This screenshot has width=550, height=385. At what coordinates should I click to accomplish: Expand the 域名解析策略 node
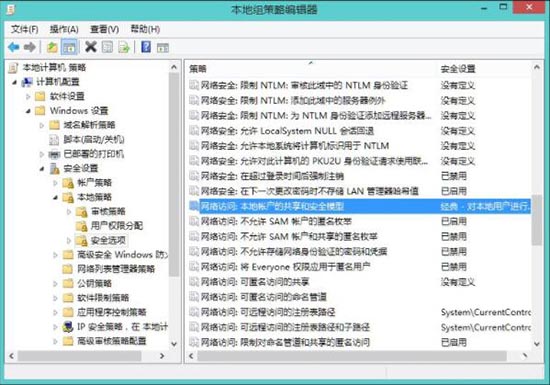[x=42, y=125]
